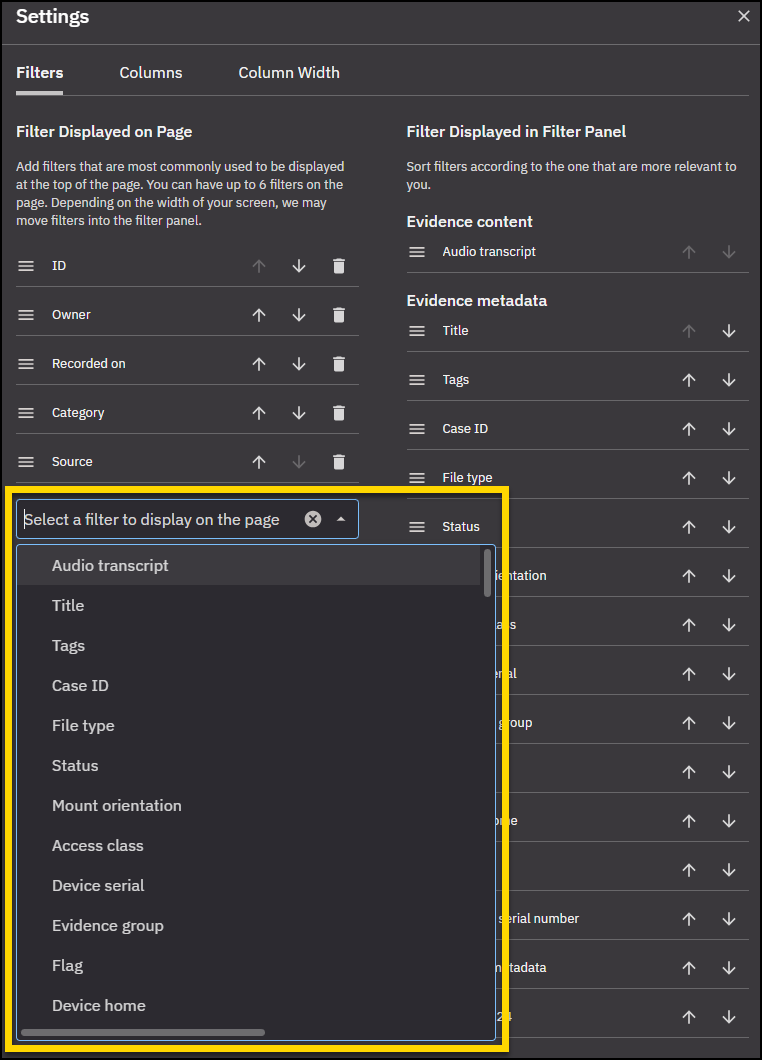This screenshot has height=1060, width=762.
Task: Click the horizontal scrollbar below the dropdown list
Action: click(x=142, y=1032)
